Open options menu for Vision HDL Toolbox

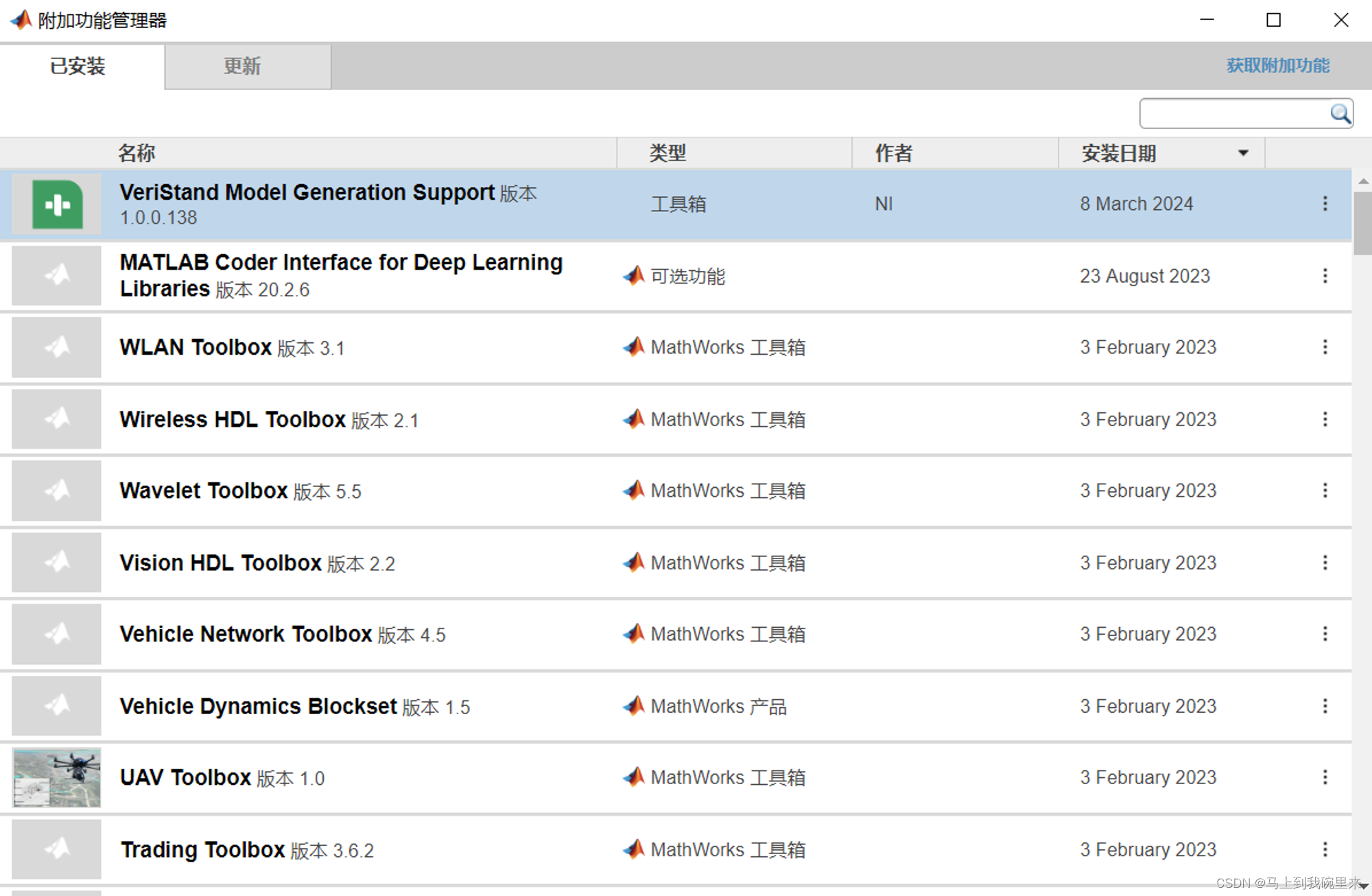pos(1325,563)
